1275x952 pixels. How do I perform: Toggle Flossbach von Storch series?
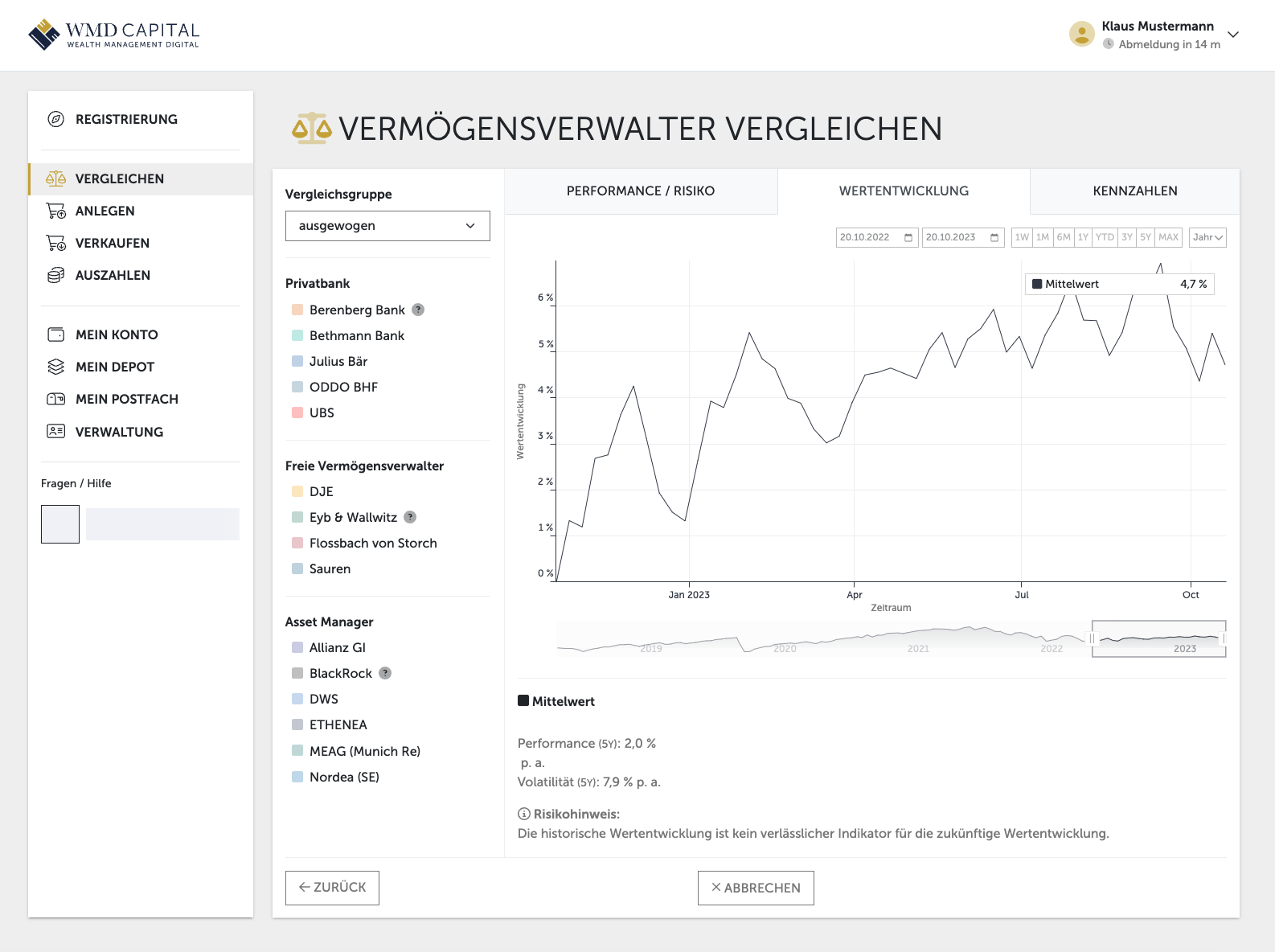[x=364, y=543]
